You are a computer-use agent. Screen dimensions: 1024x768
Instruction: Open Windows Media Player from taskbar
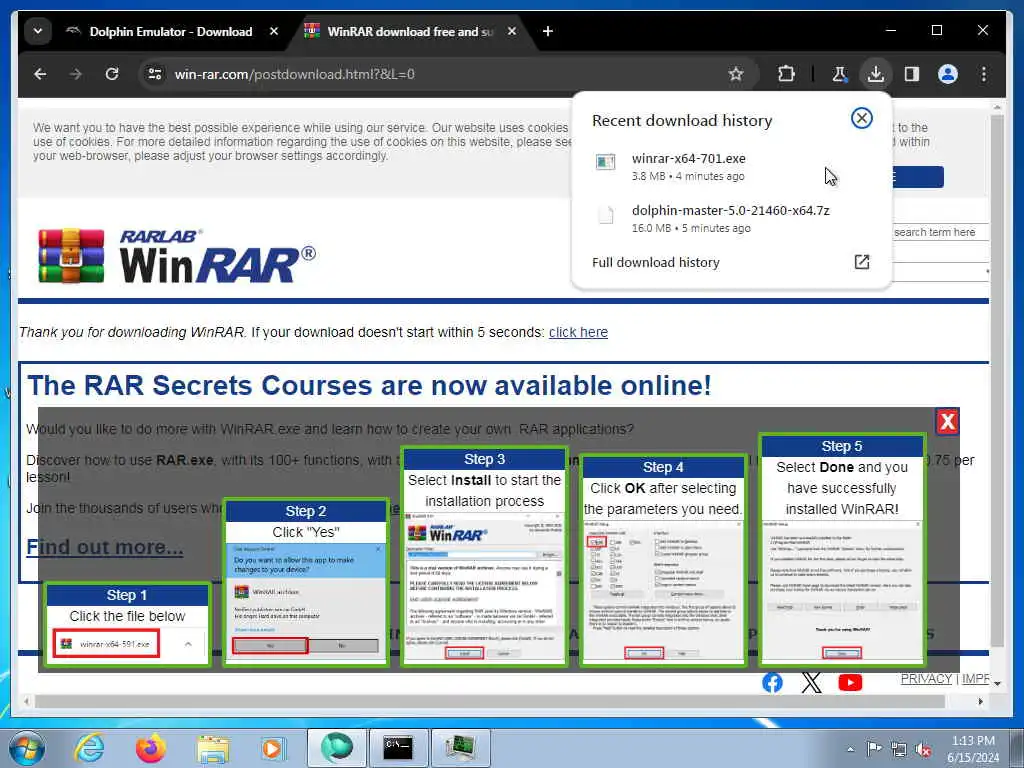(273, 748)
